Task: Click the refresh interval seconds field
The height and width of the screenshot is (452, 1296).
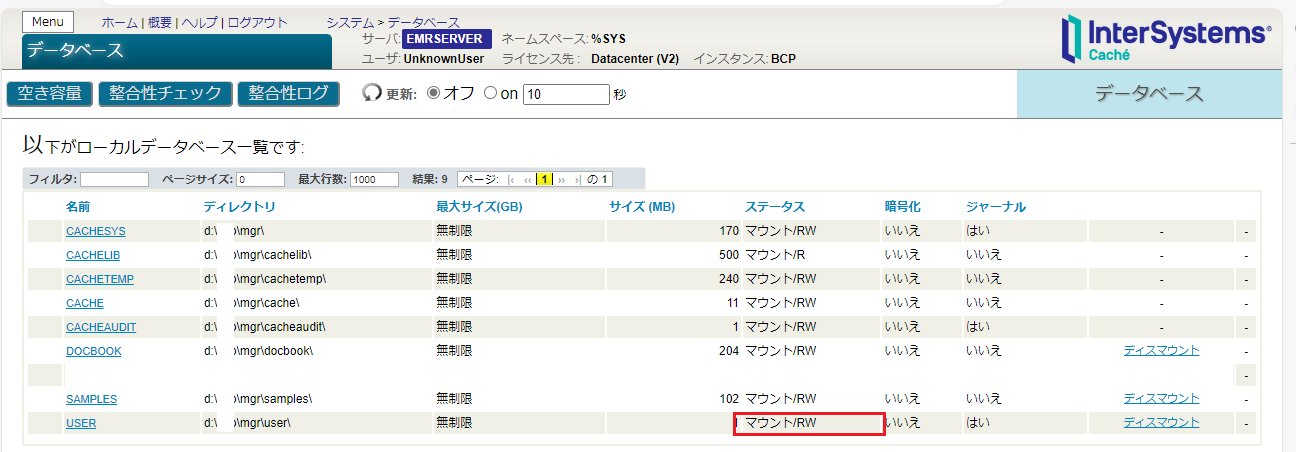Action: point(566,94)
